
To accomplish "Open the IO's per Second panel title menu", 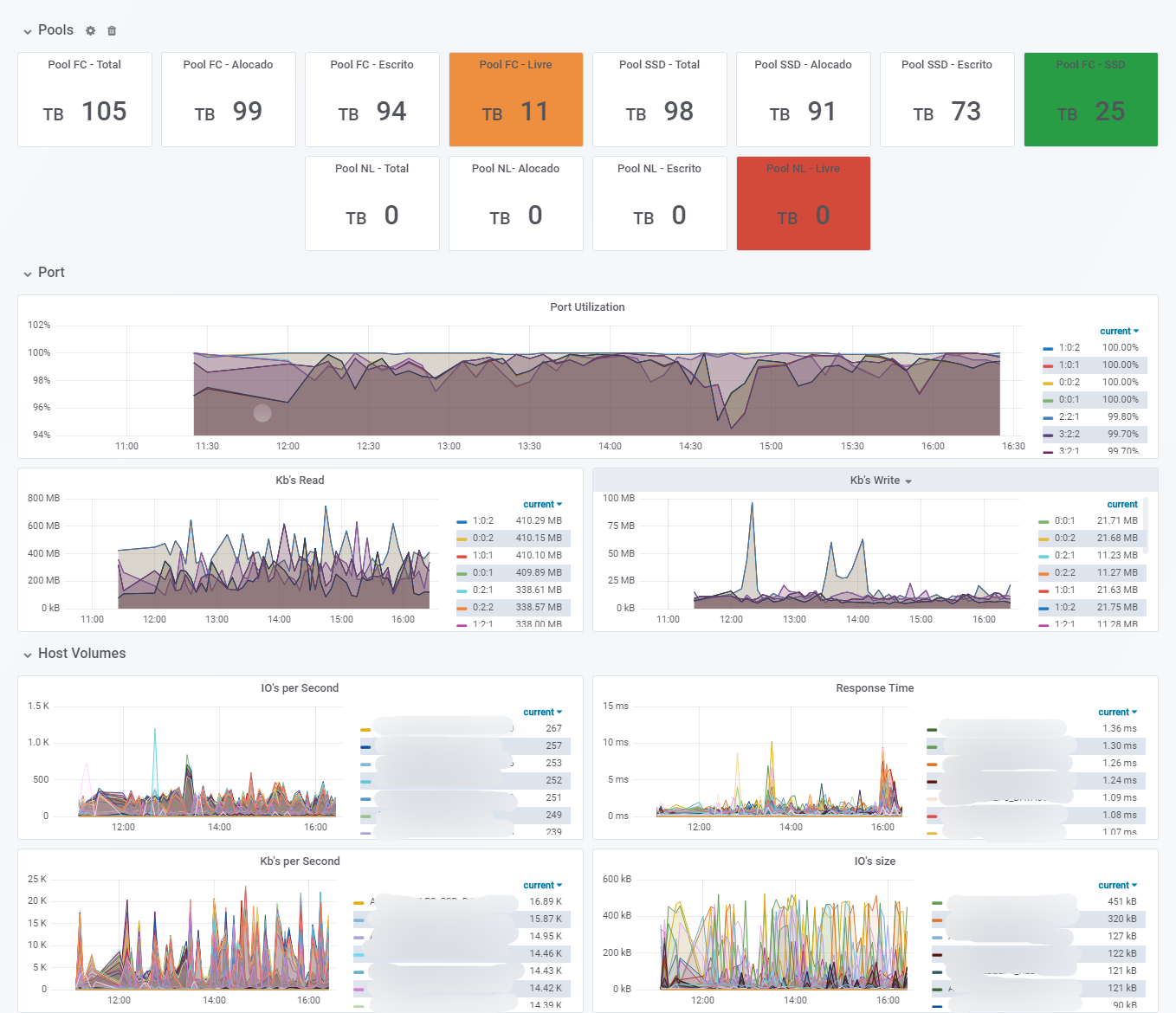I will pyautogui.click(x=300, y=688).
